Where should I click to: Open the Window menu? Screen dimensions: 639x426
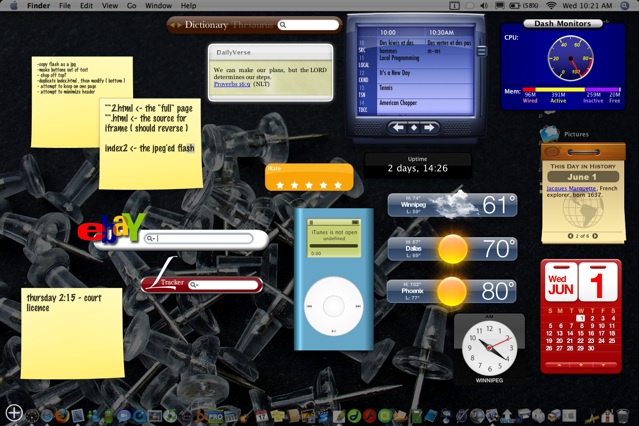(x=158, y=6)
